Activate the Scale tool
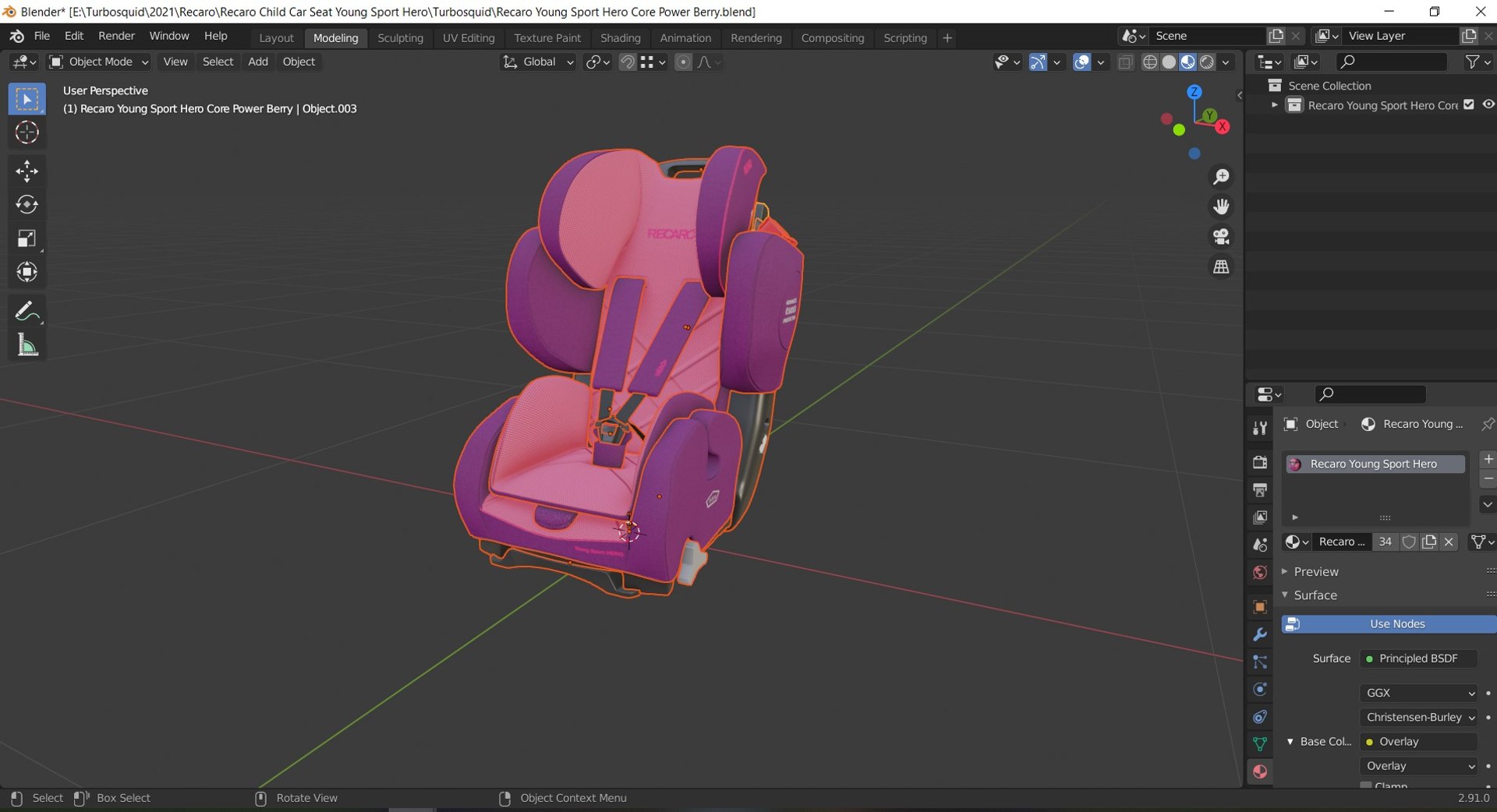This screenshot has height=812, width=1497. click(27, 238)
